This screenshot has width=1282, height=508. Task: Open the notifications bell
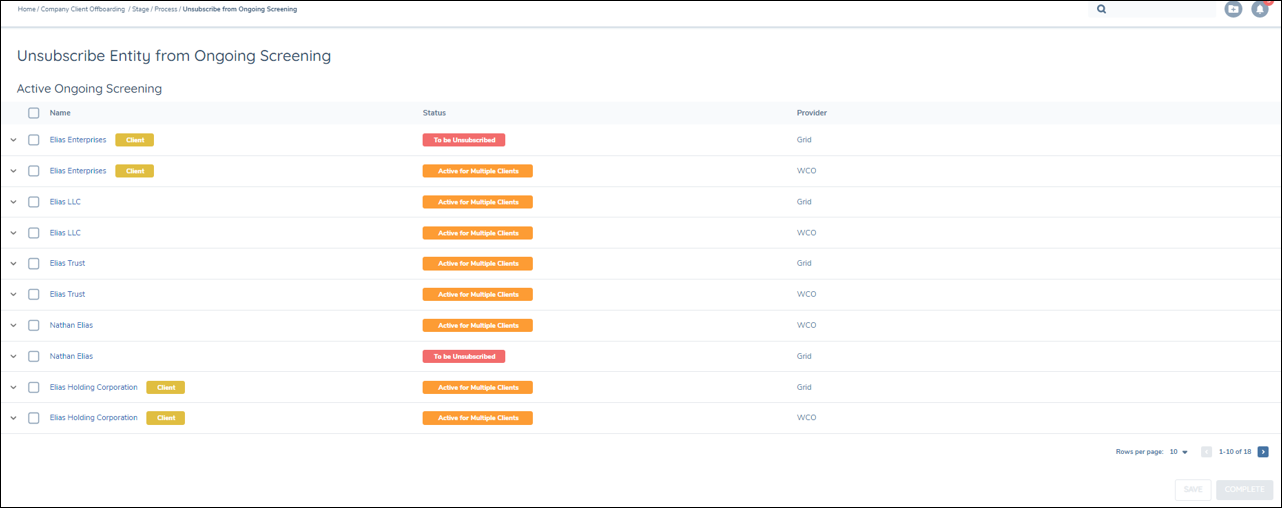point(1260,9)
